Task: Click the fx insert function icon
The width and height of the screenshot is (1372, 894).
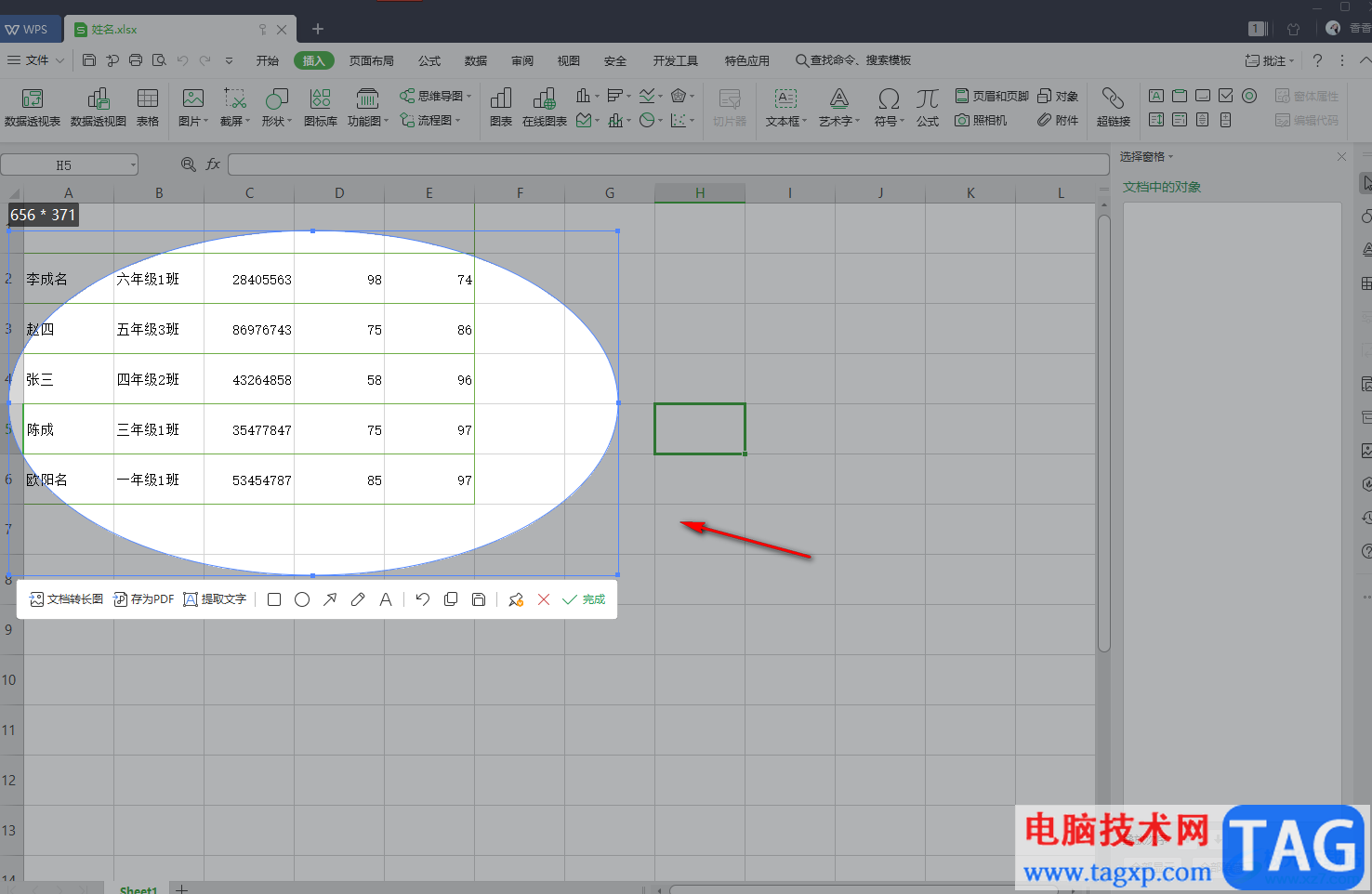Action: [213, 164]
